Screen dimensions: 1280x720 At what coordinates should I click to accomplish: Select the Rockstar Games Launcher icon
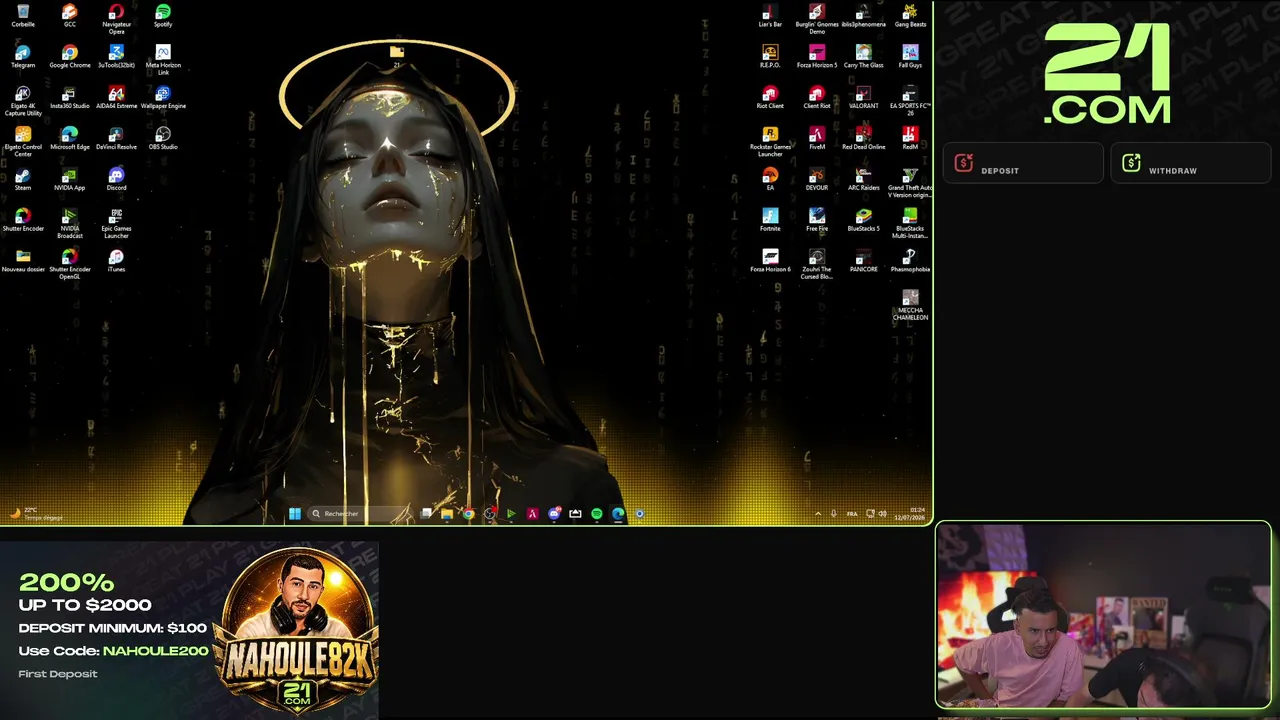click(770, 142)
